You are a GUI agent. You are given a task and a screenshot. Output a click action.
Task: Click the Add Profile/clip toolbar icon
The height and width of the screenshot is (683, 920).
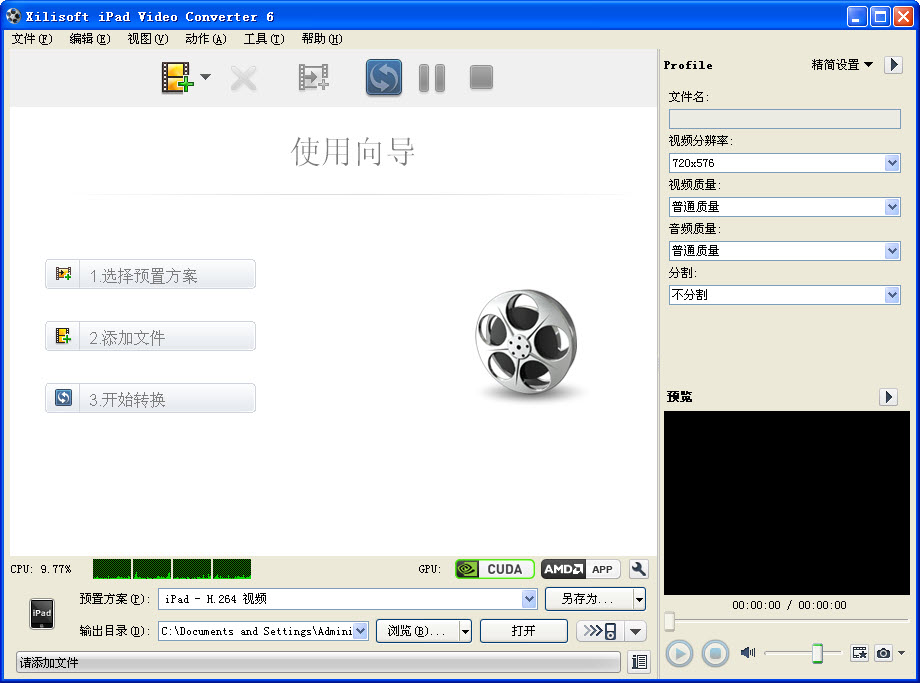pyautogui.click(x=313, y=77)
